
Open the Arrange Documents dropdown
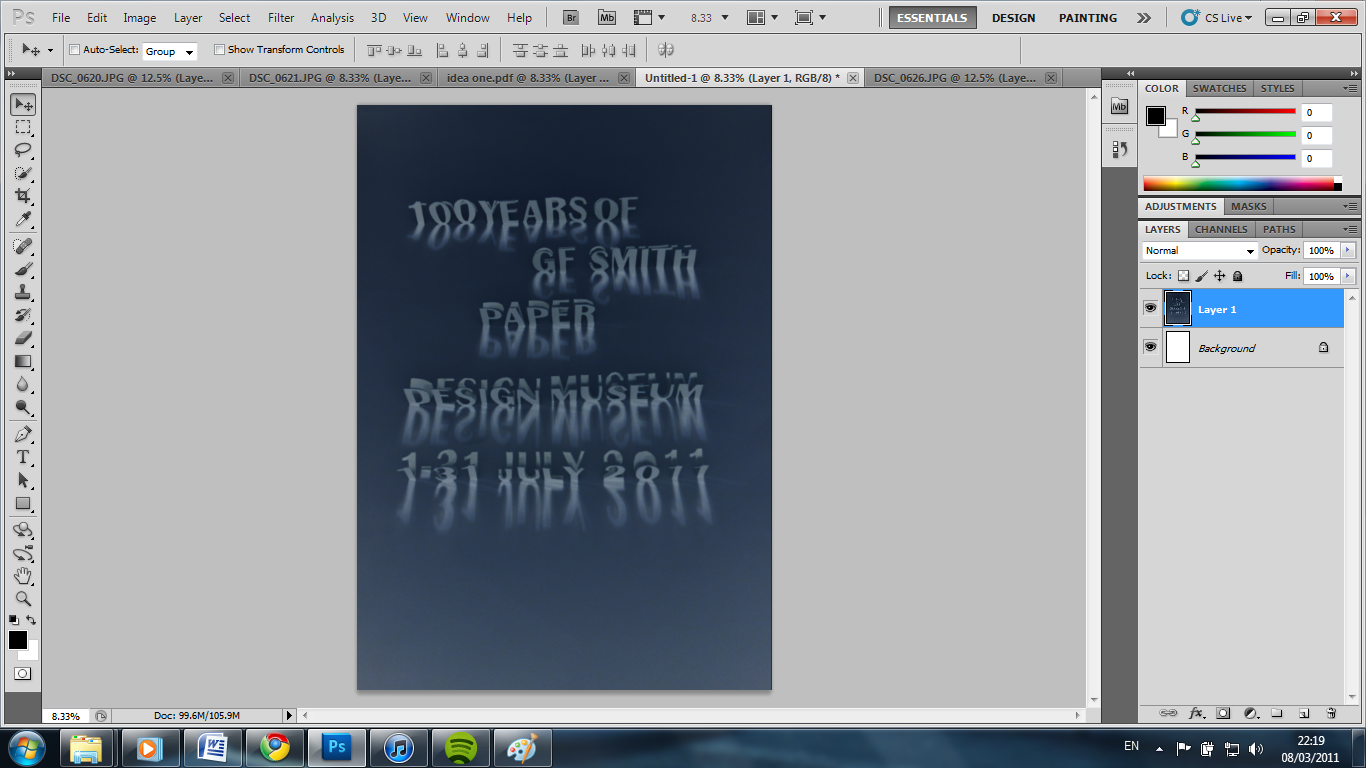(x=764, y=18)
